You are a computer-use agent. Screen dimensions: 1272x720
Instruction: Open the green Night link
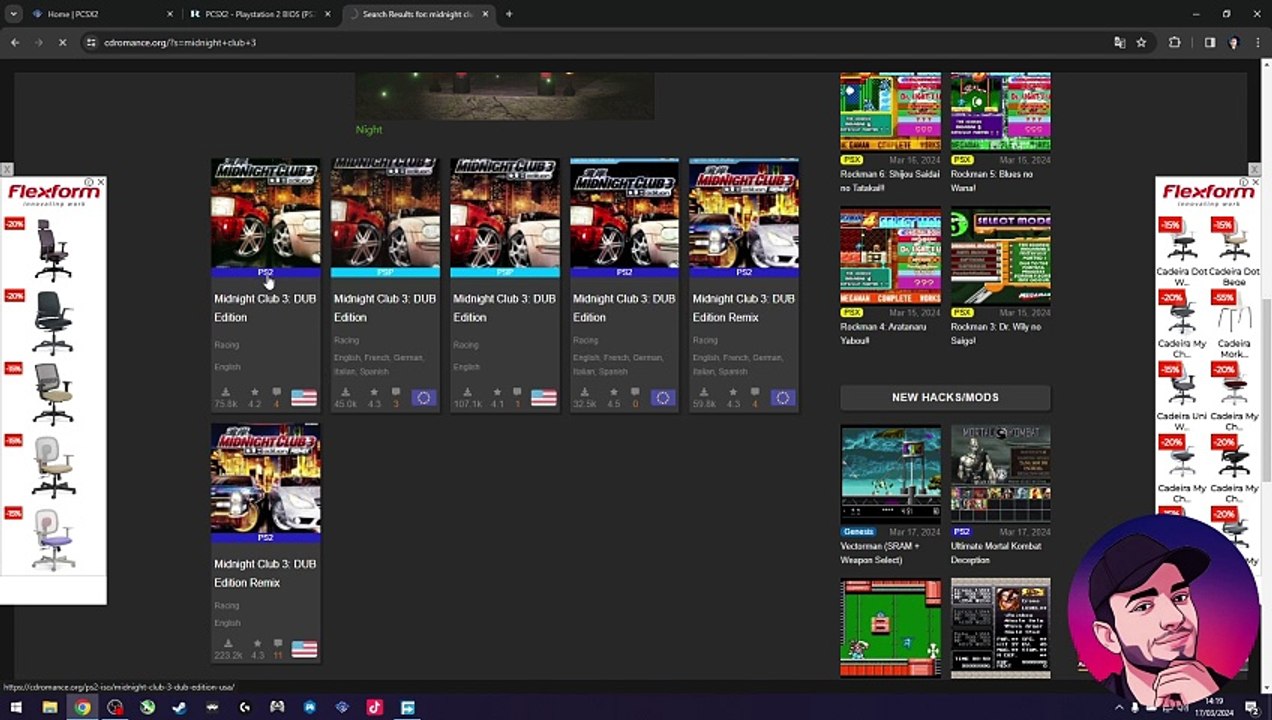pos(369,129)
